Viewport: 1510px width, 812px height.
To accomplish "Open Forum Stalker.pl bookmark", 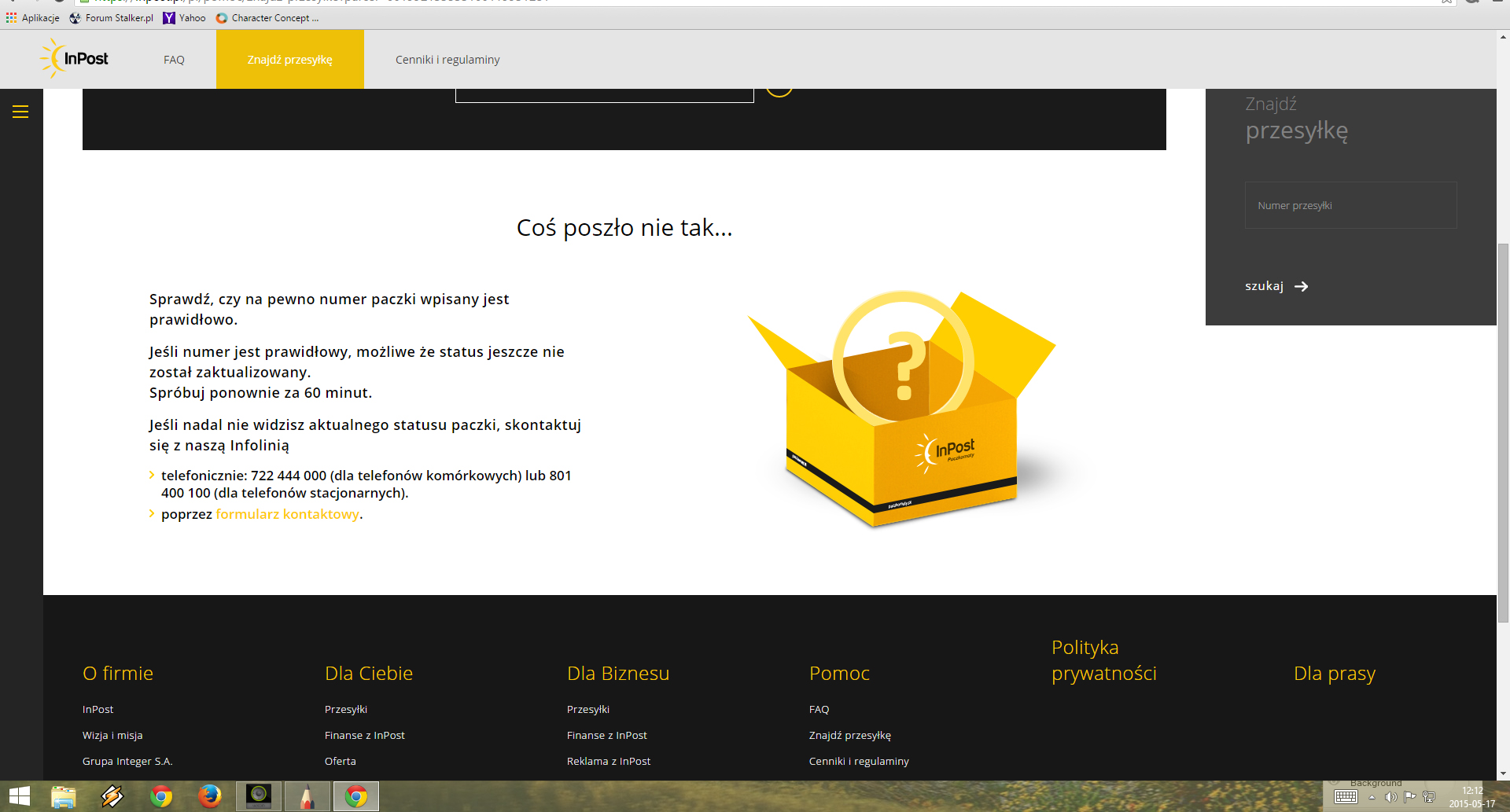I will click(x=111, y=18).
